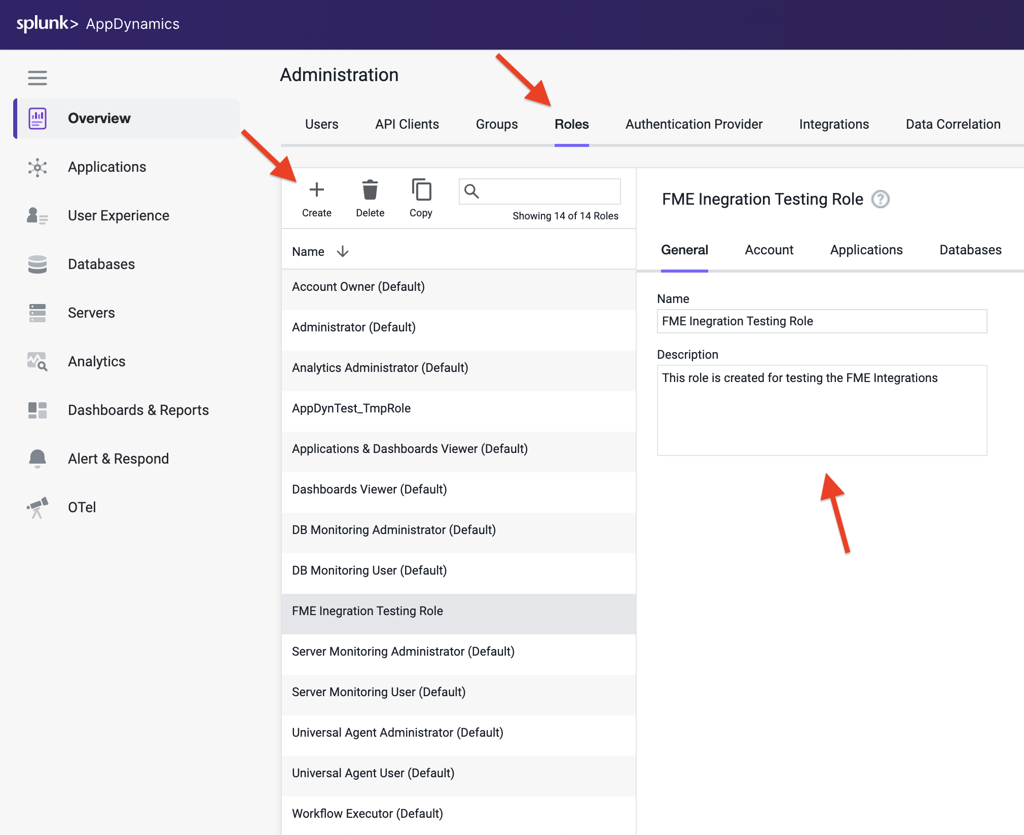Sort roles by Name column arrow
The height and width of the screenshot is (835, 1024).
[343, 252]
